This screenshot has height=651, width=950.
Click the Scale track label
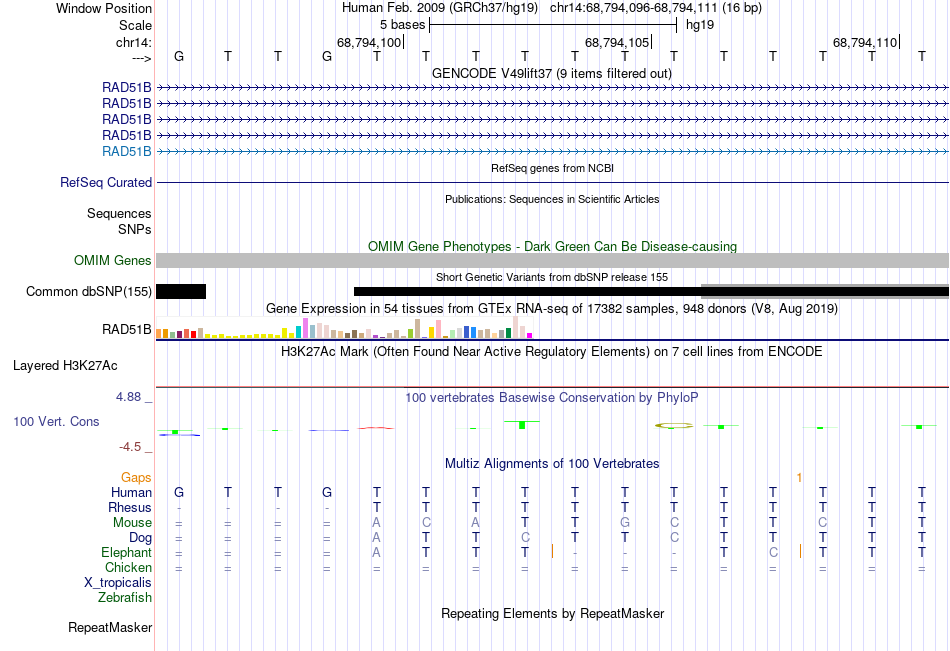(x=135, y=25)
